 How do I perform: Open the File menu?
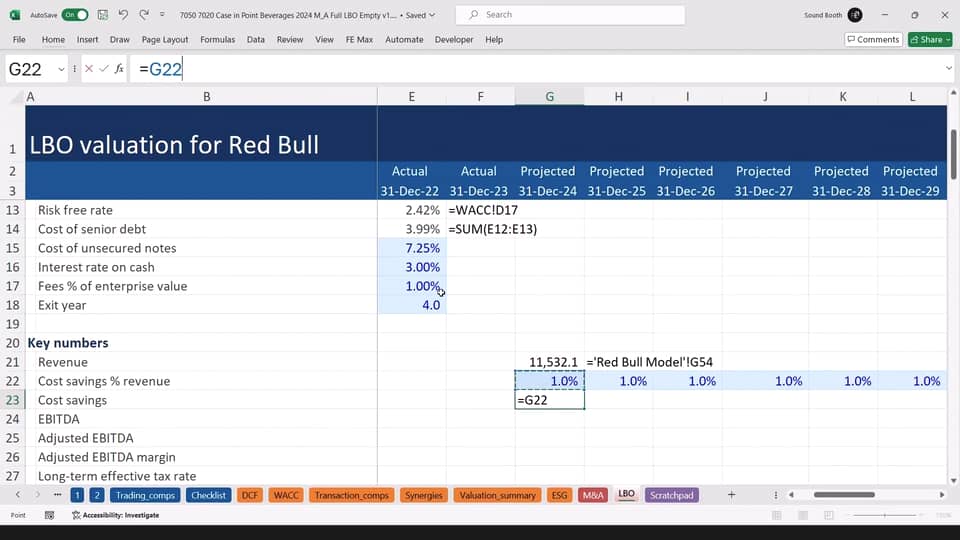coord(19,39)
